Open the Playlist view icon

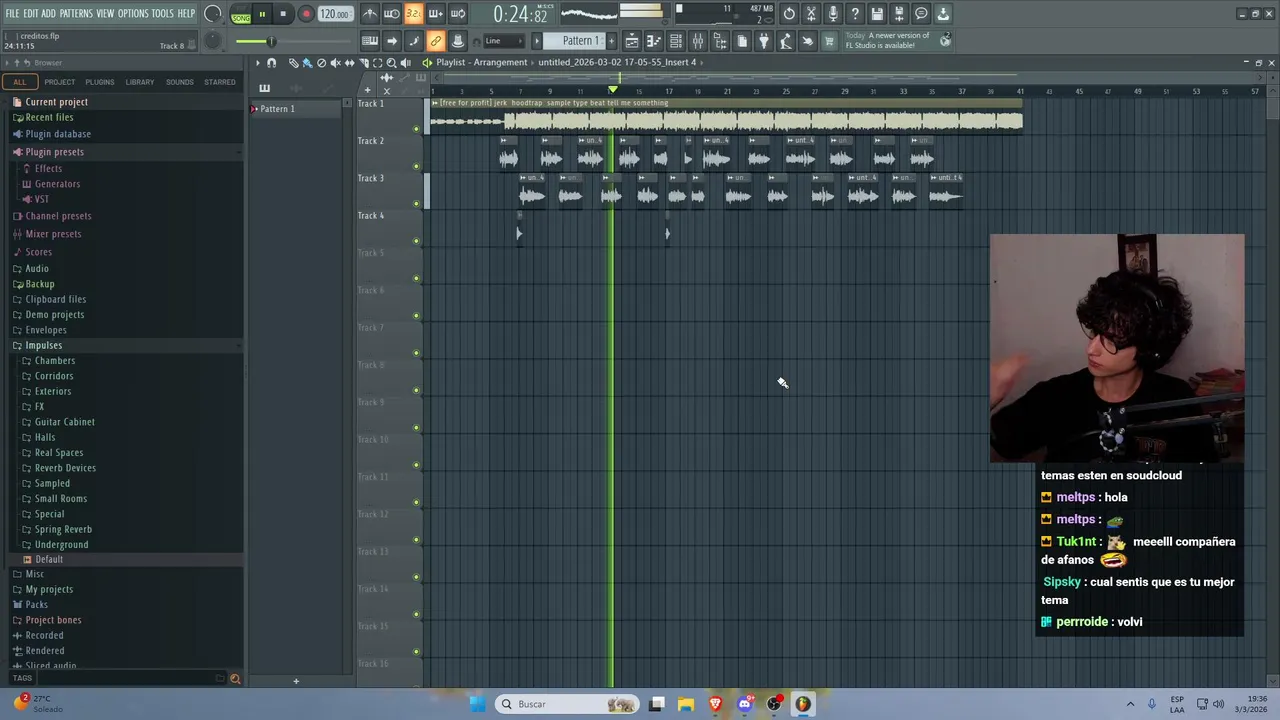point(632,41)
